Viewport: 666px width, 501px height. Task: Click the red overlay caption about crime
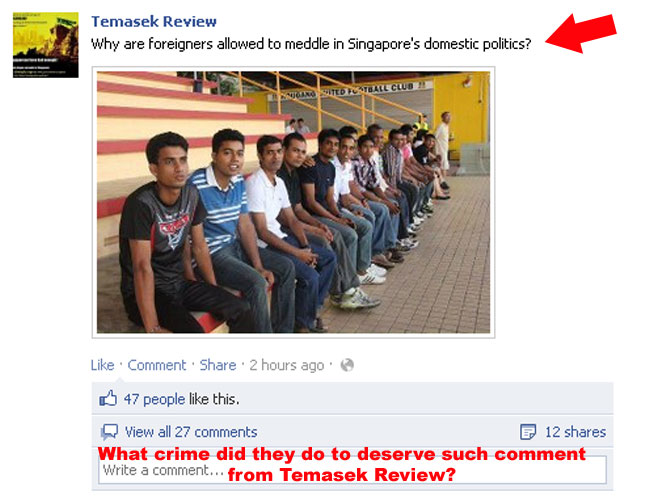342,464
